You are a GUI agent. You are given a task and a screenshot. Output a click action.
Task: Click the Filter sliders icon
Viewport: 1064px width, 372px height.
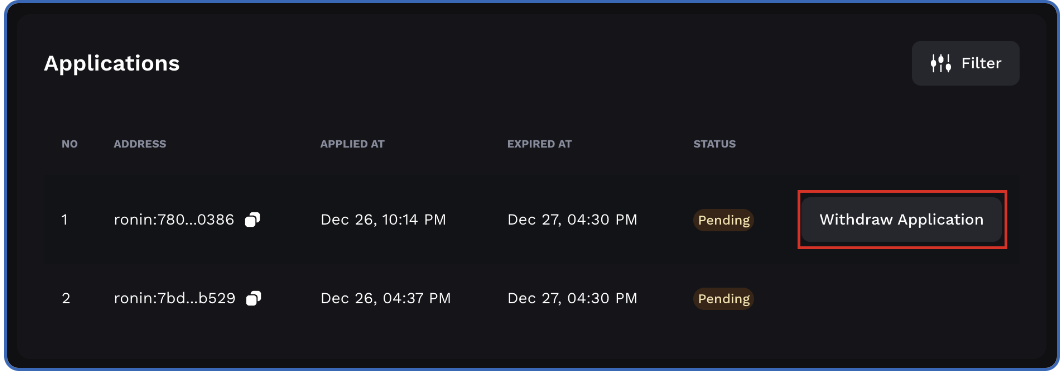click(x=940, y=63)
